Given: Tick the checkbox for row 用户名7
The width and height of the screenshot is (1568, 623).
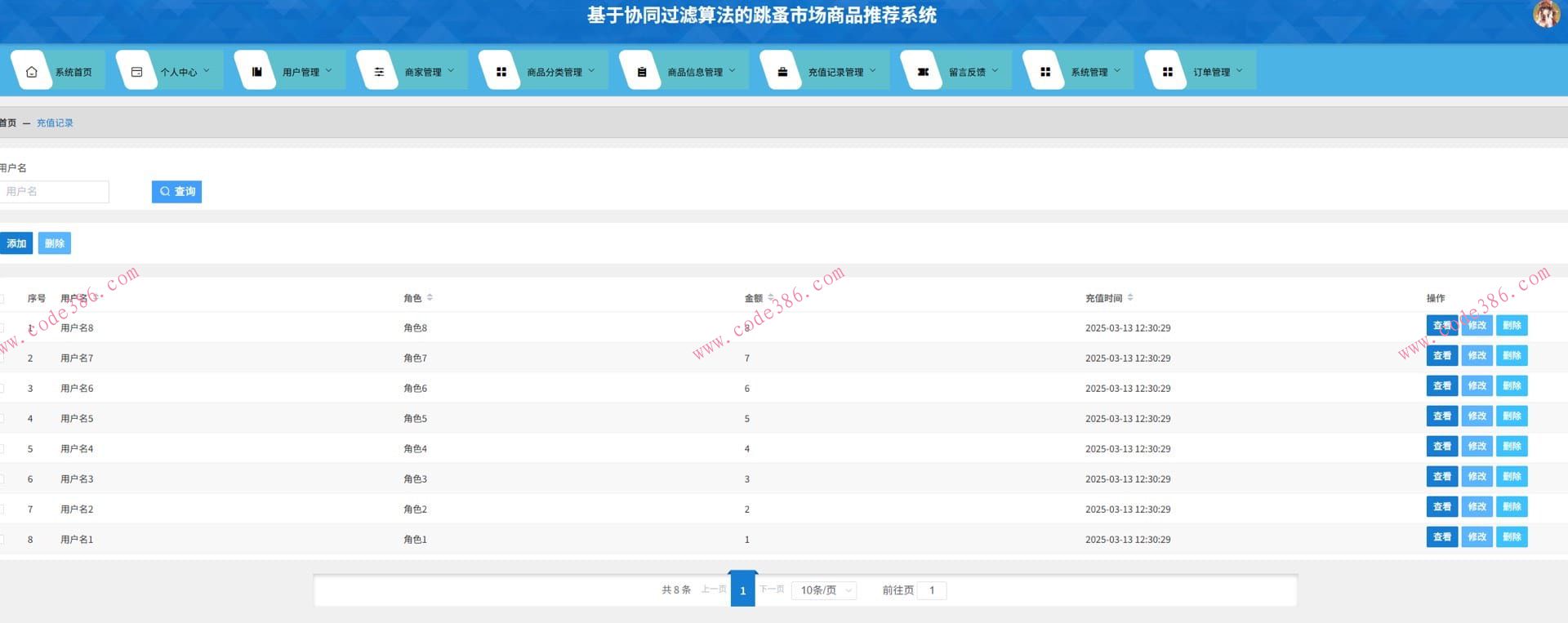Looking at the screenshot, I should pos(2,358).
